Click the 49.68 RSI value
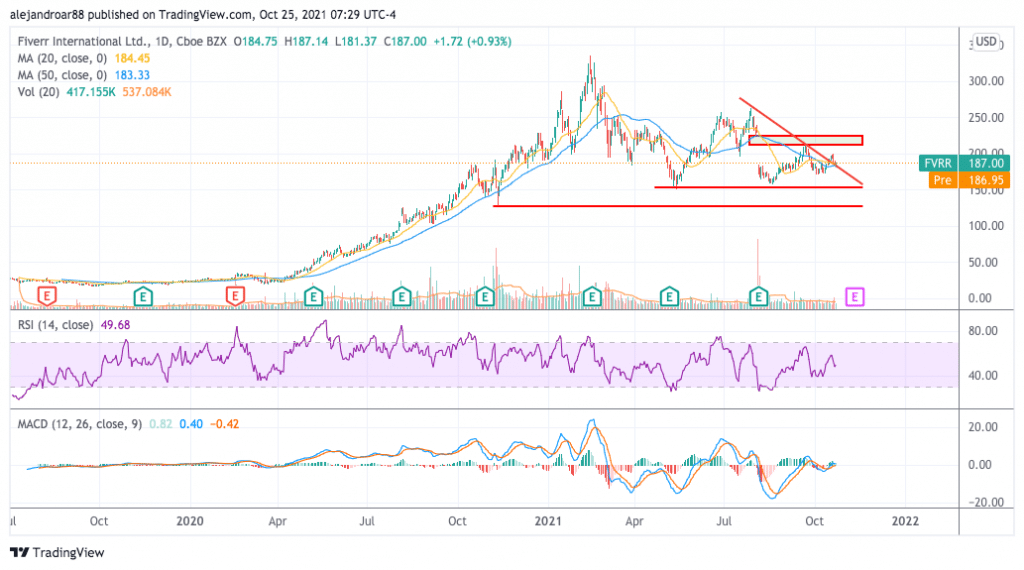 coord(115,325)
